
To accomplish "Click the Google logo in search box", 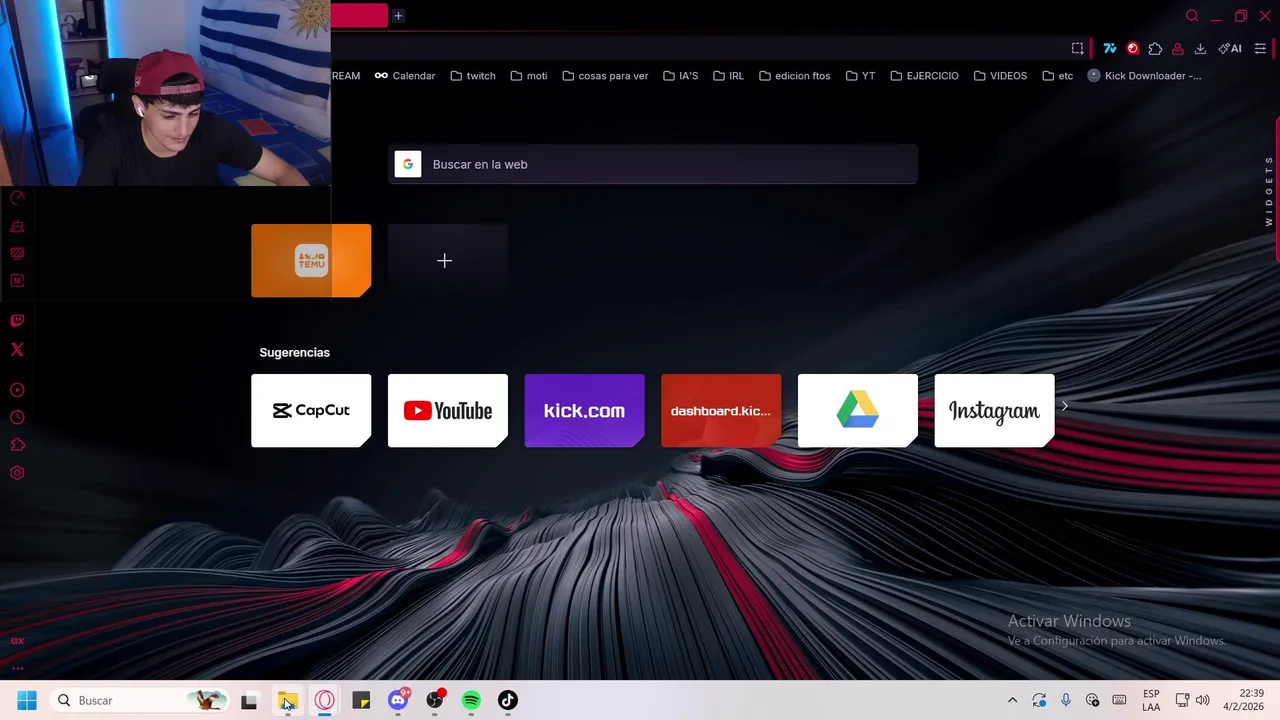I will coord(408,164).
